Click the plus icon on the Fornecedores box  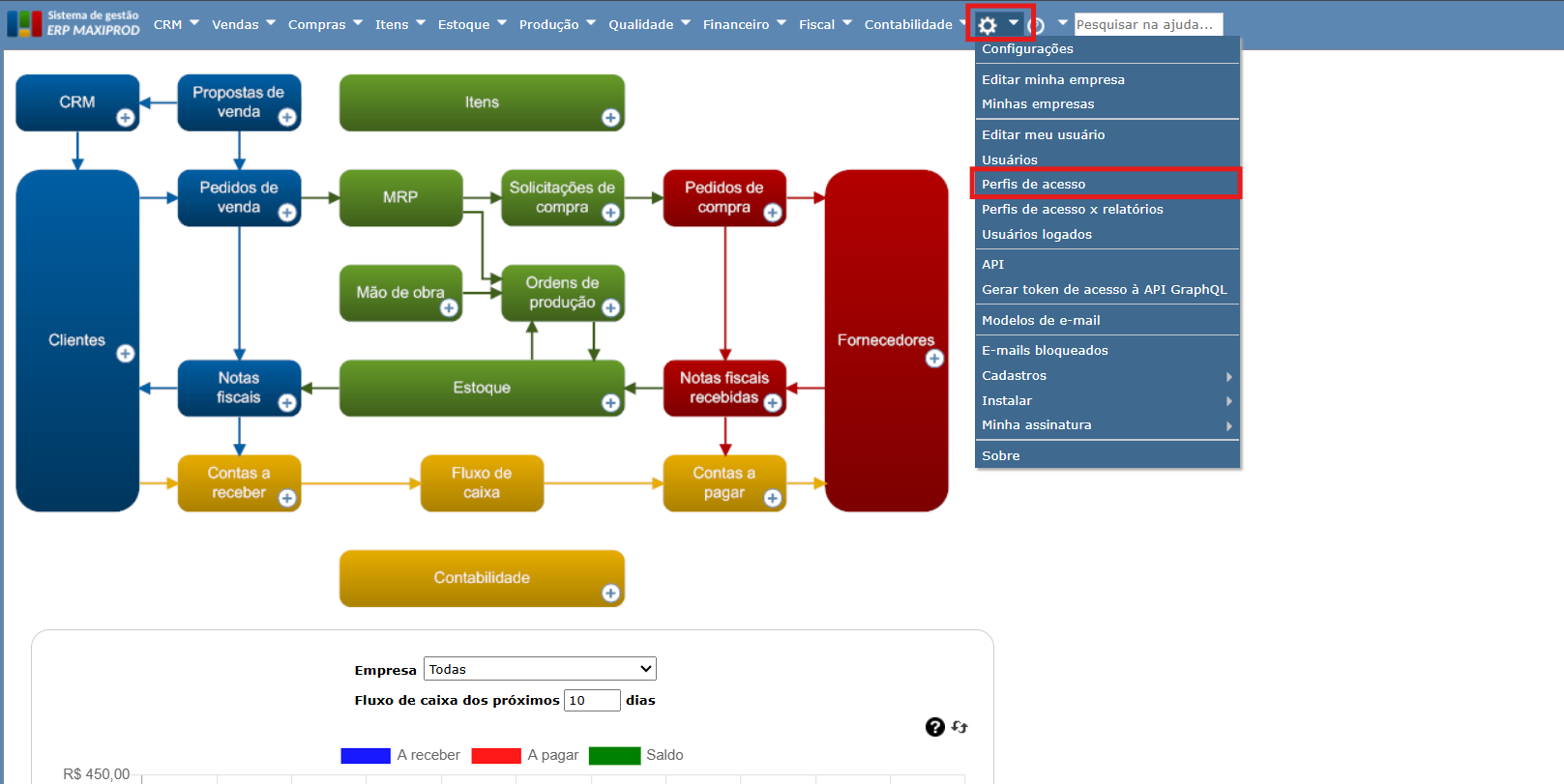[x=934, y=359]
